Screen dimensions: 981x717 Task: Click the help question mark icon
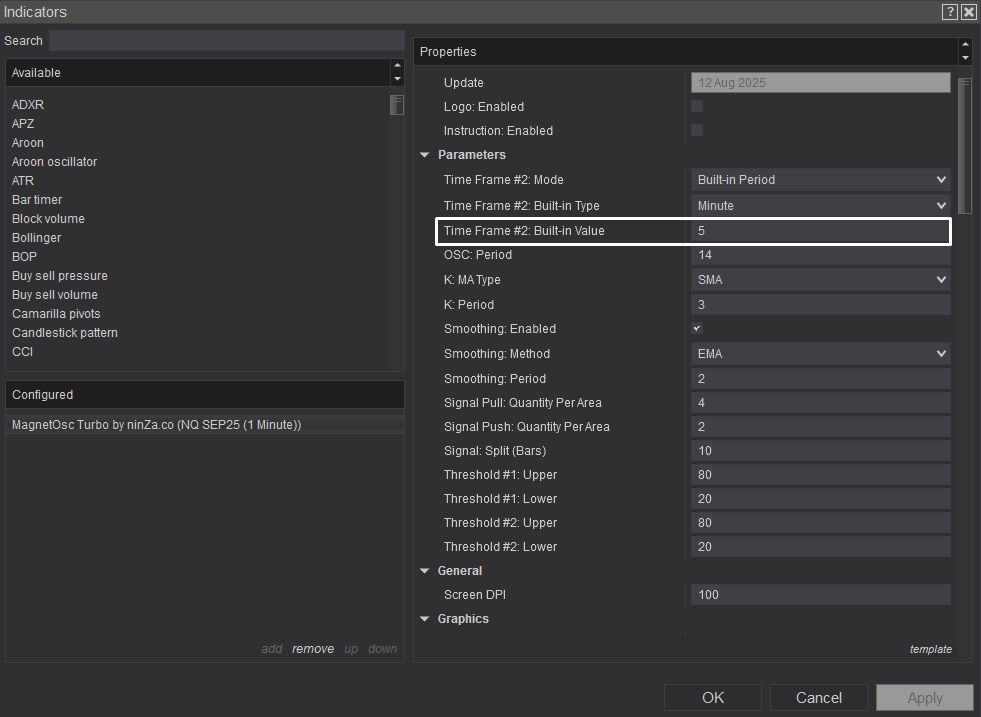[x=950, y=12]
